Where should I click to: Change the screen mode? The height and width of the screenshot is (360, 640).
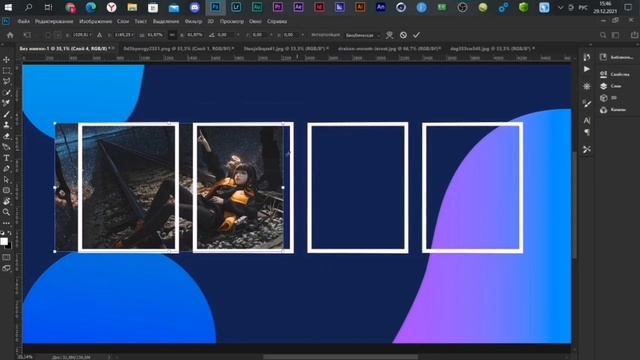(7, 269)
